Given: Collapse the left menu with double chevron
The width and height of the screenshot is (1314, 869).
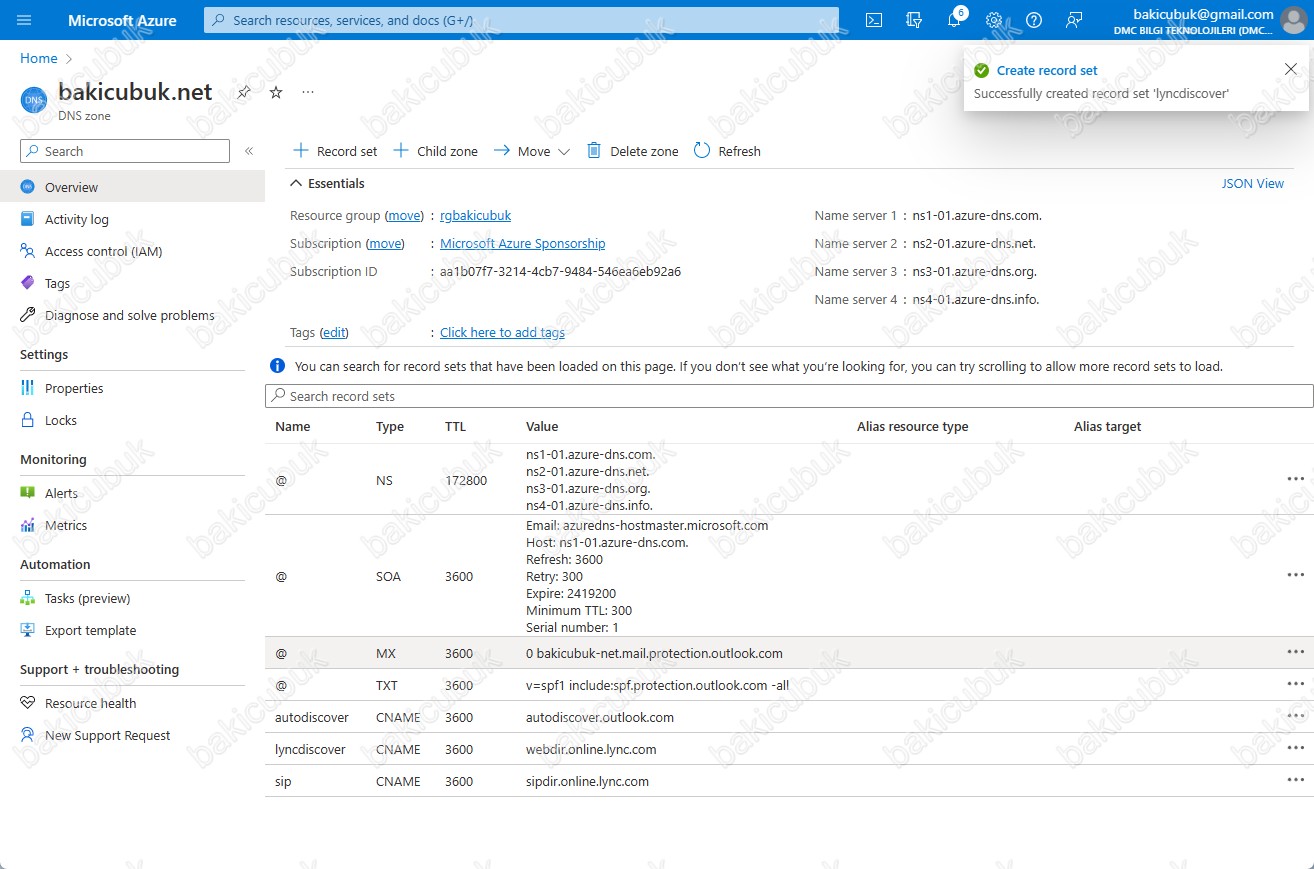Looking at the screenshot, I should [249, 151].
